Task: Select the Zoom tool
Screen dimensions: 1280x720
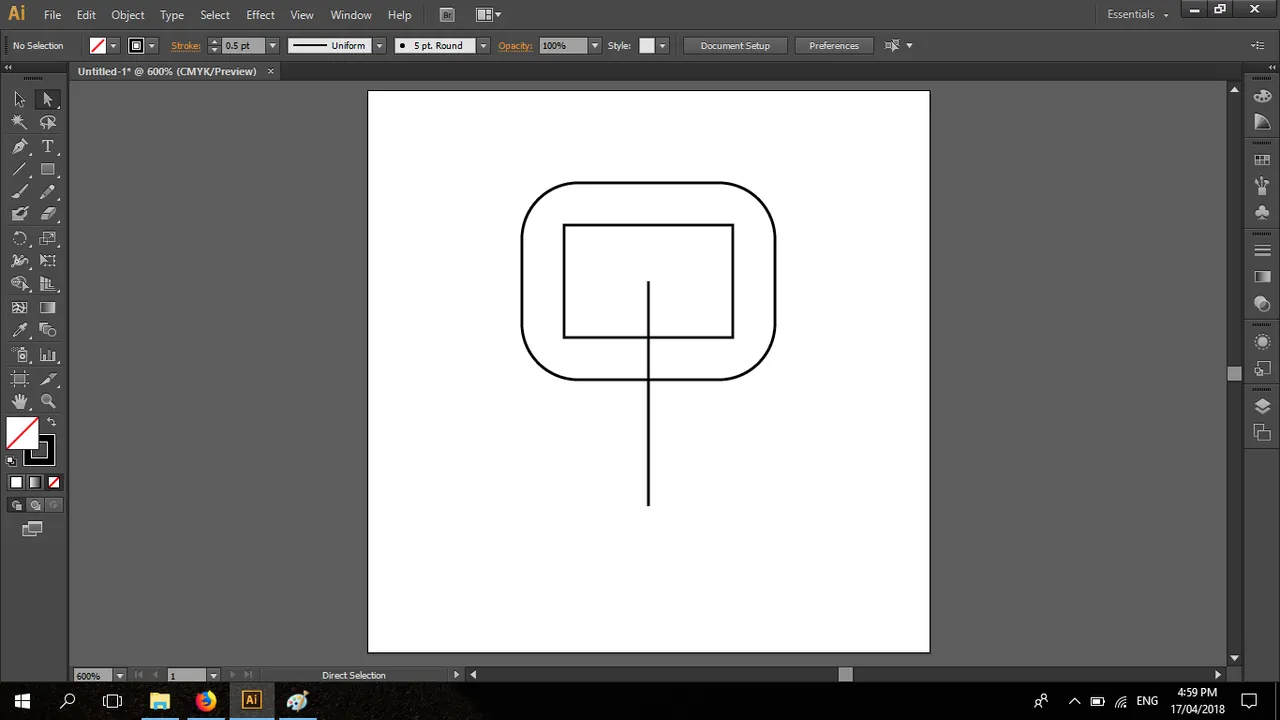Action: coord(47,401)
